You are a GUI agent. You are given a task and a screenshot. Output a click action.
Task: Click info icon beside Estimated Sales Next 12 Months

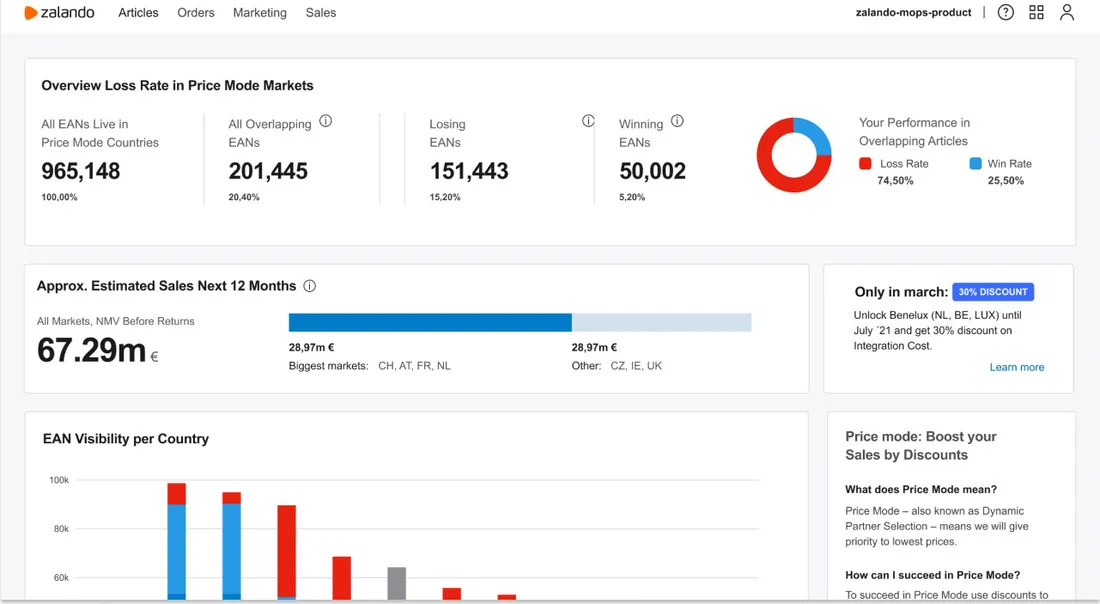(x=309, y=286)
